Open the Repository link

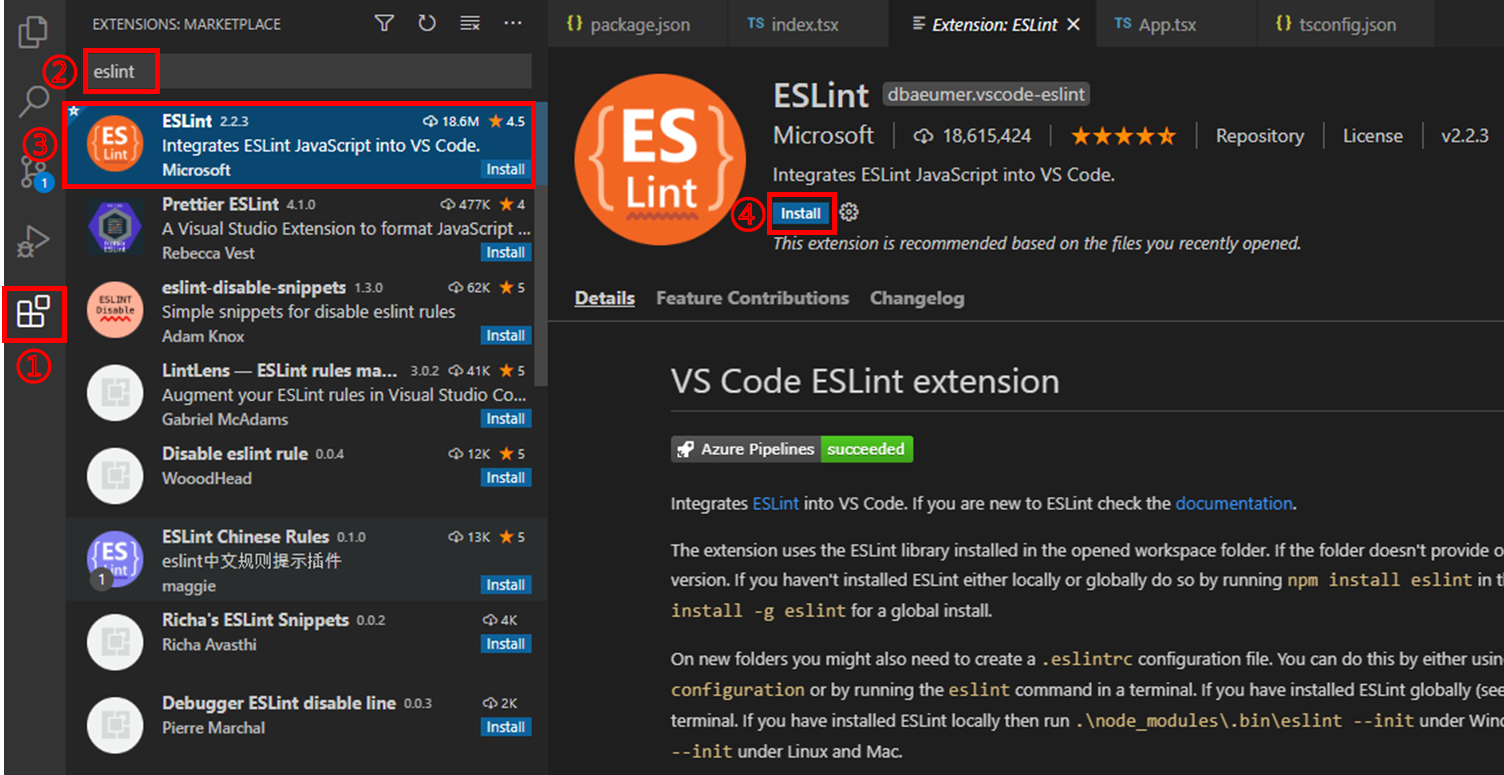click(1259, 136)
